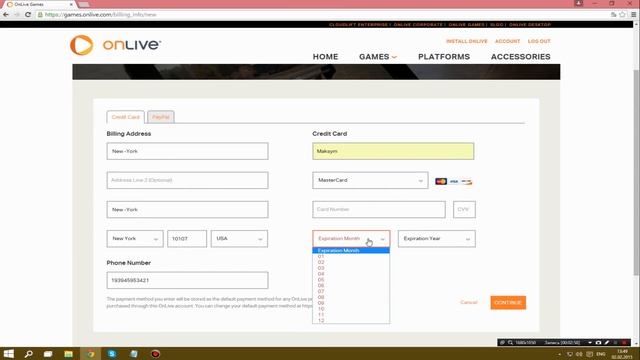Screen dimensions: 640x360
Task: Click the INSTALL ONLIVE link
Action: point(467,41)
